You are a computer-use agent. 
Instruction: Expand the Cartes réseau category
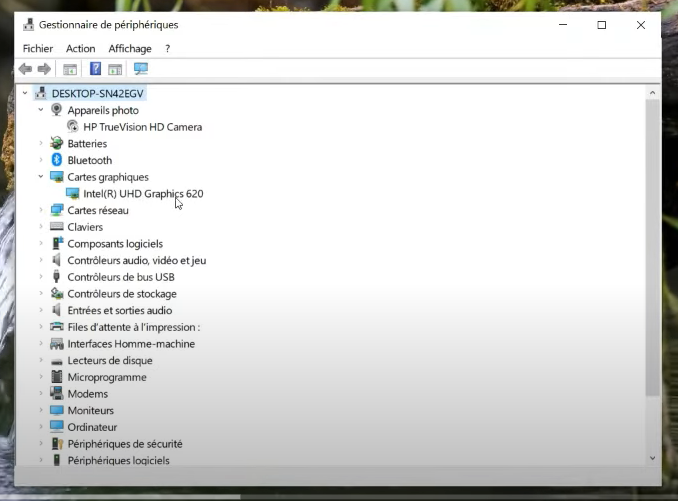pos(41,211)
